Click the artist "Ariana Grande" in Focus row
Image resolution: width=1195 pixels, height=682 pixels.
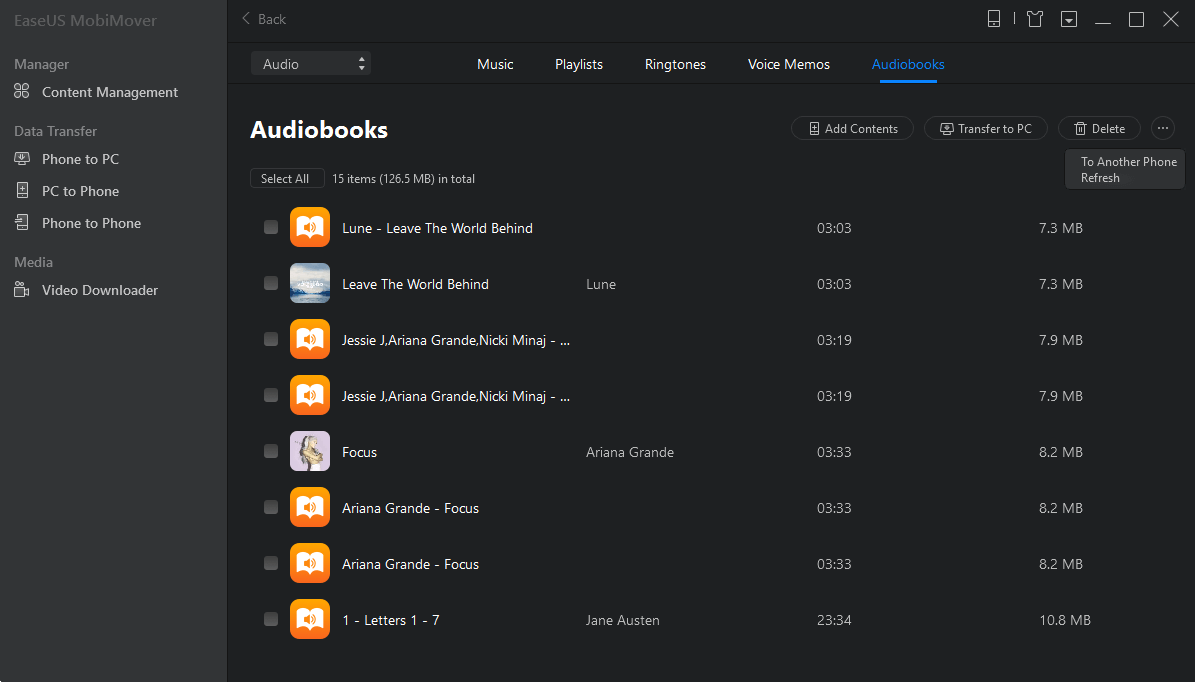630,453
